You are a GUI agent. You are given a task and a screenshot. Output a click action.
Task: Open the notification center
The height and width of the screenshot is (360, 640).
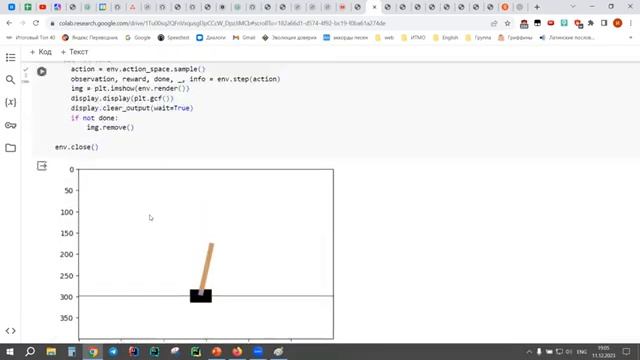click(627, 351)
